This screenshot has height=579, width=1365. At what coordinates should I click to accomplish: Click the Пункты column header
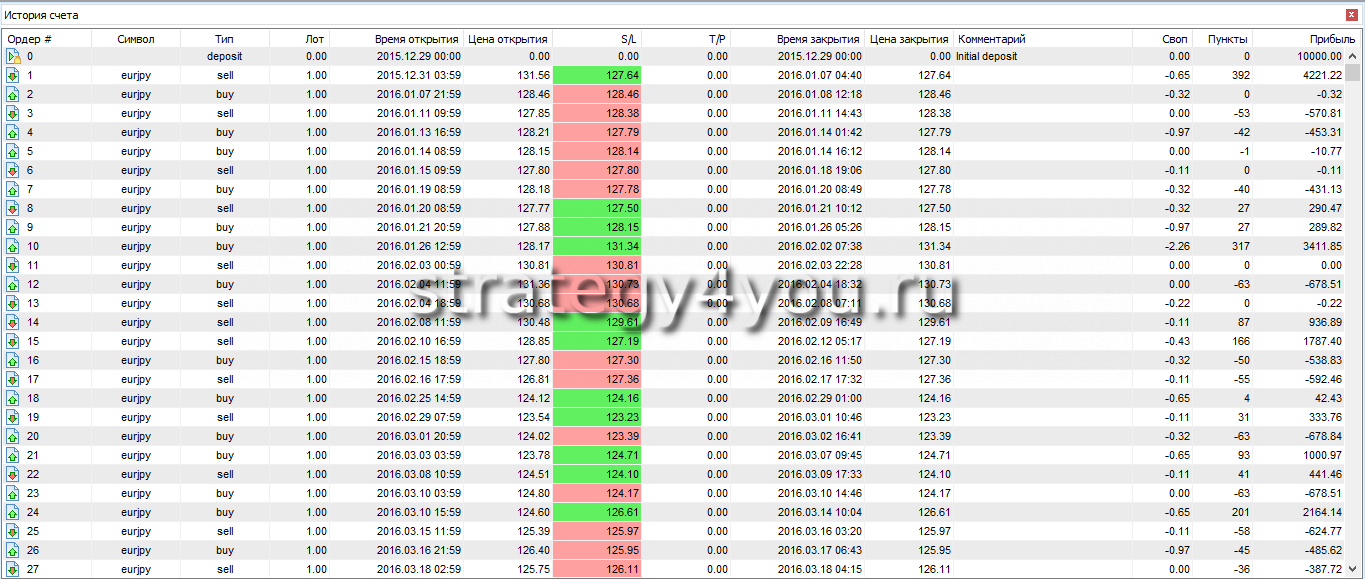(x=1225, y=39)
